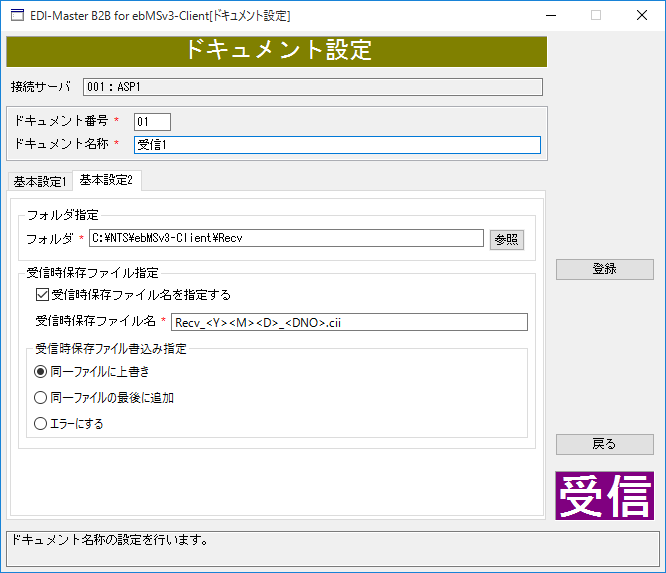The image size is (666, 573).
Task: Click the 接続サーバ read-only field
Action: [312, 87]
